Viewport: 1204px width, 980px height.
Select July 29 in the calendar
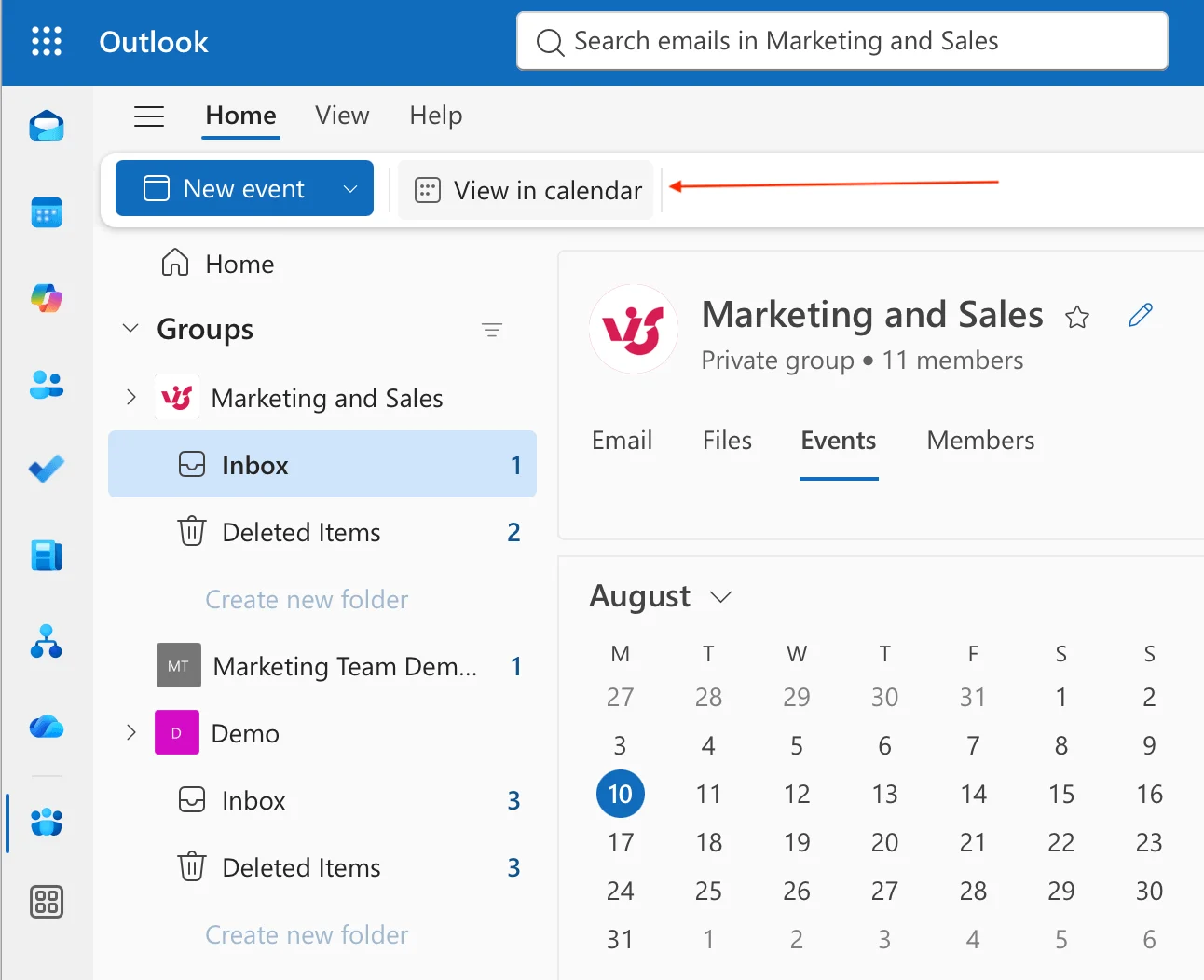click(797, 697)
